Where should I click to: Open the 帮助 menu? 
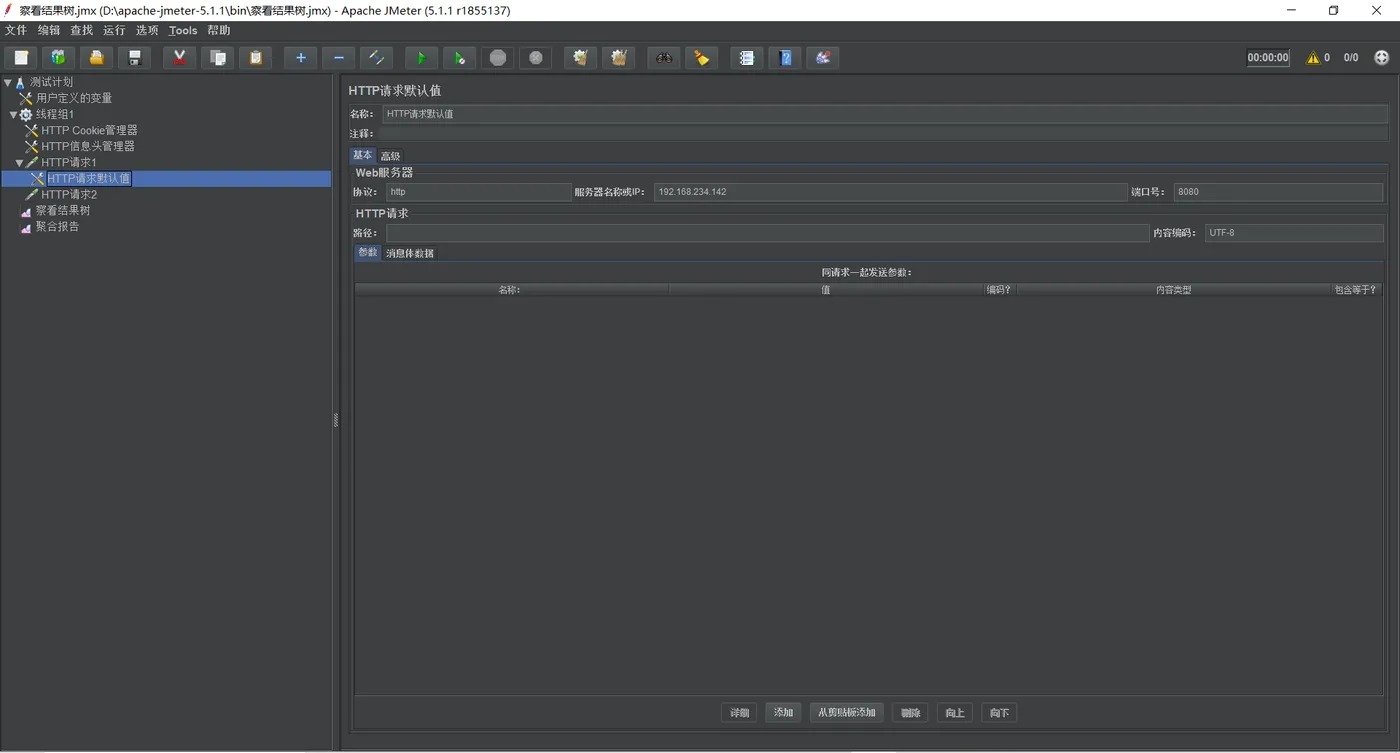[x=219, y=30]
